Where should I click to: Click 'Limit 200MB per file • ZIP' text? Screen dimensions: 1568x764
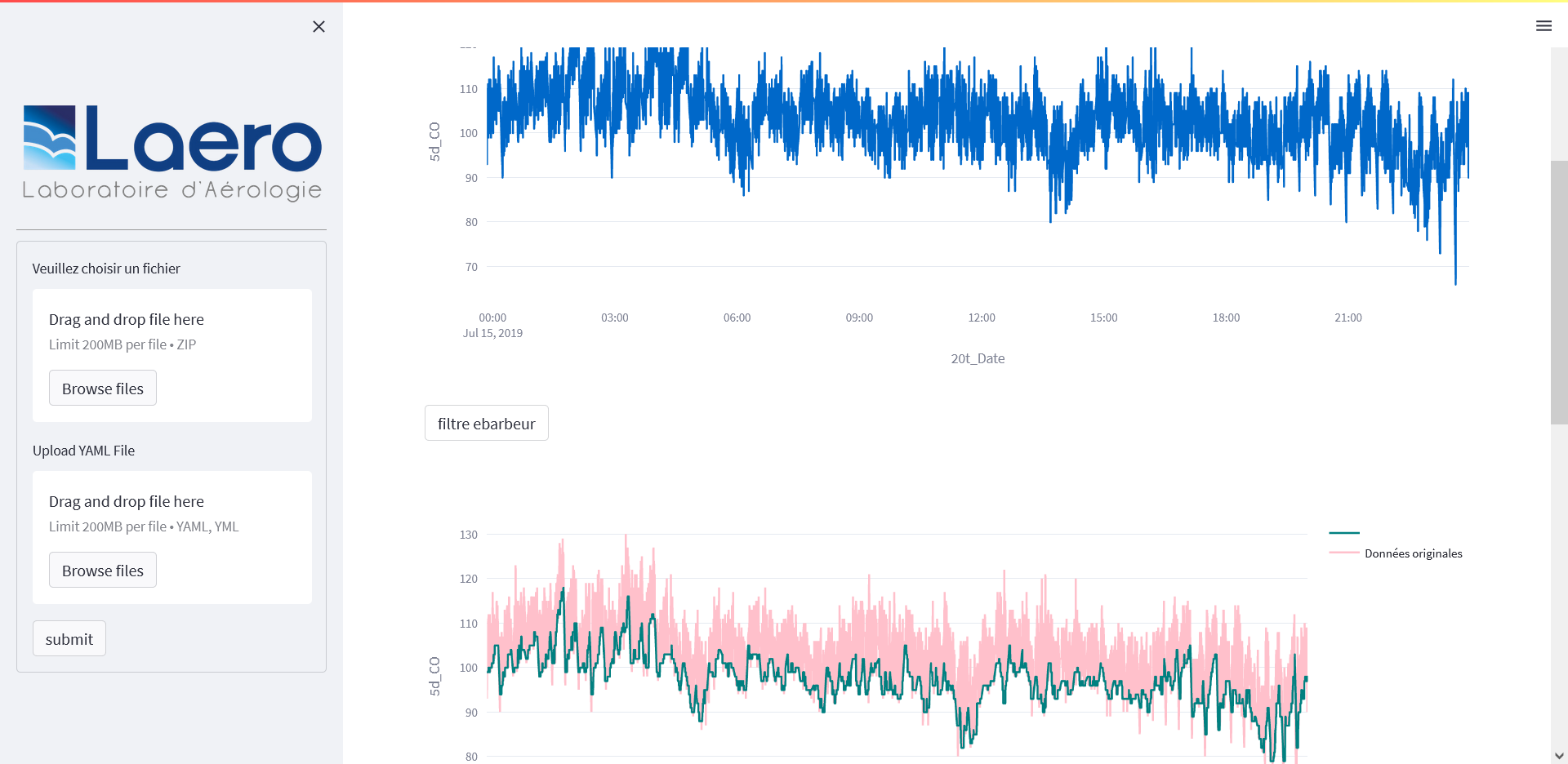click(122, 344)
